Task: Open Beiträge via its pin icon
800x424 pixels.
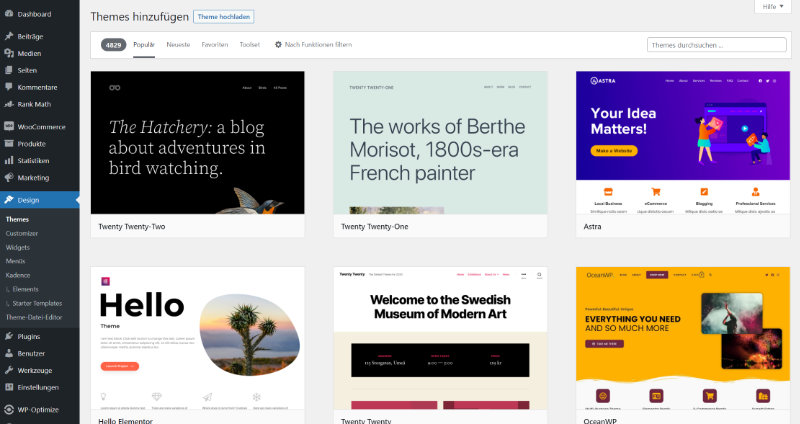Action: [9, 36]
